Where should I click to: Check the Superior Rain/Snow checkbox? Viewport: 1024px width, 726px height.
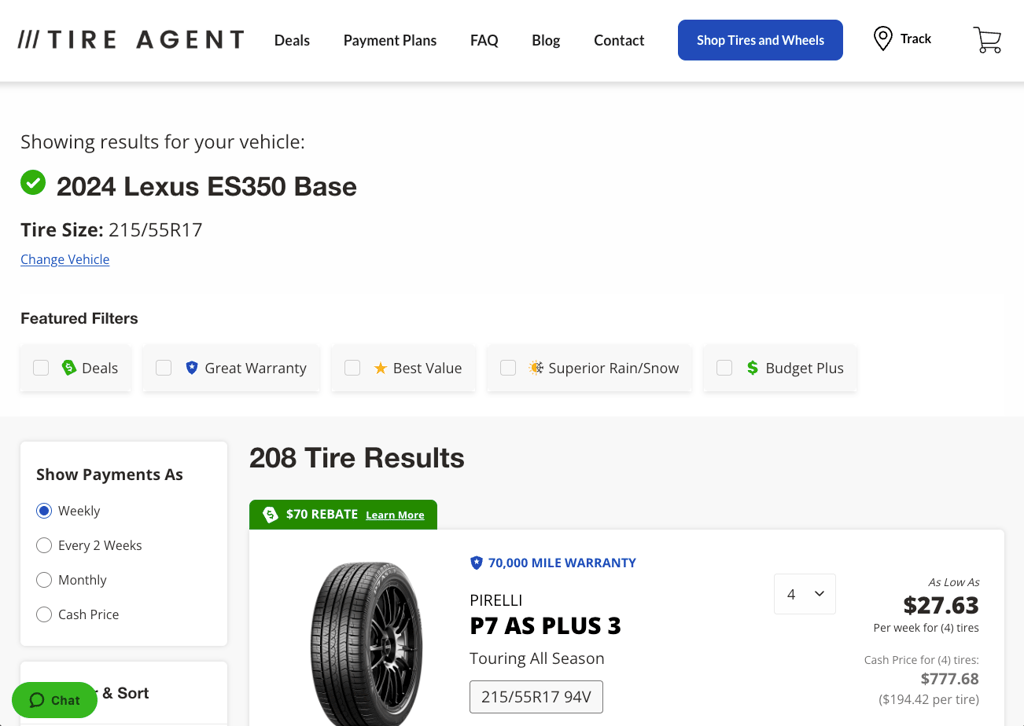[508, 368]
